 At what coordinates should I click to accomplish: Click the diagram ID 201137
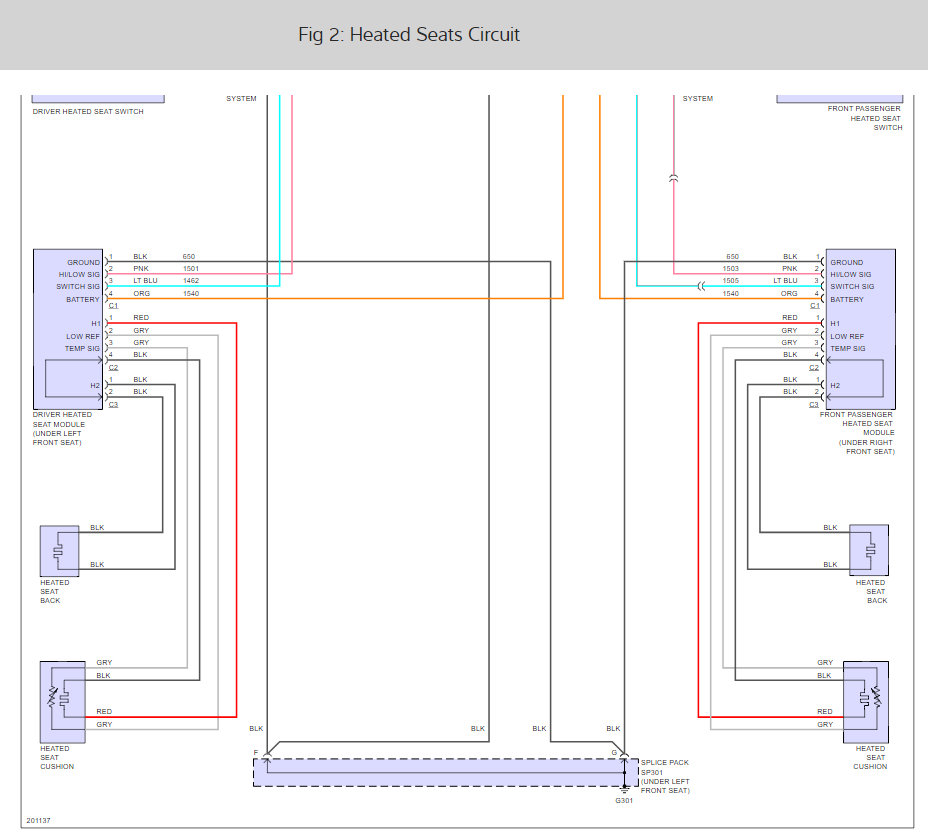(39, 818)
